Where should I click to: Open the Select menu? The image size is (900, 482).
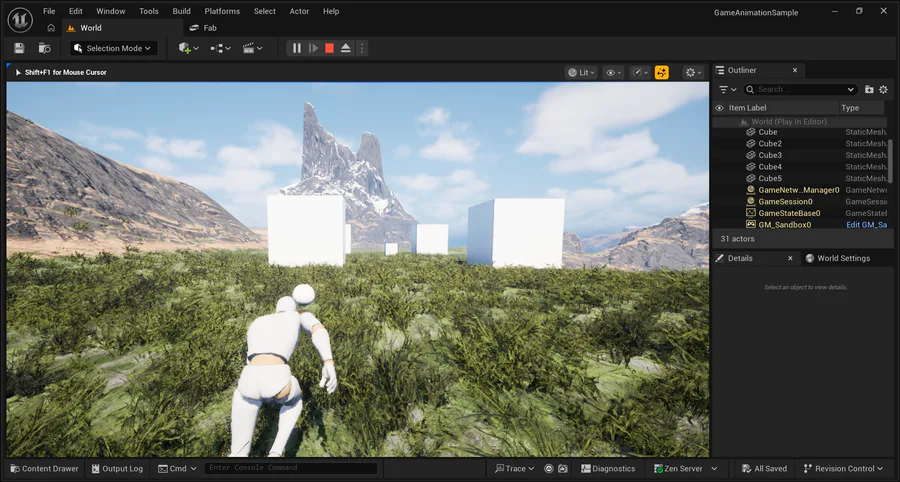(265, 11)
